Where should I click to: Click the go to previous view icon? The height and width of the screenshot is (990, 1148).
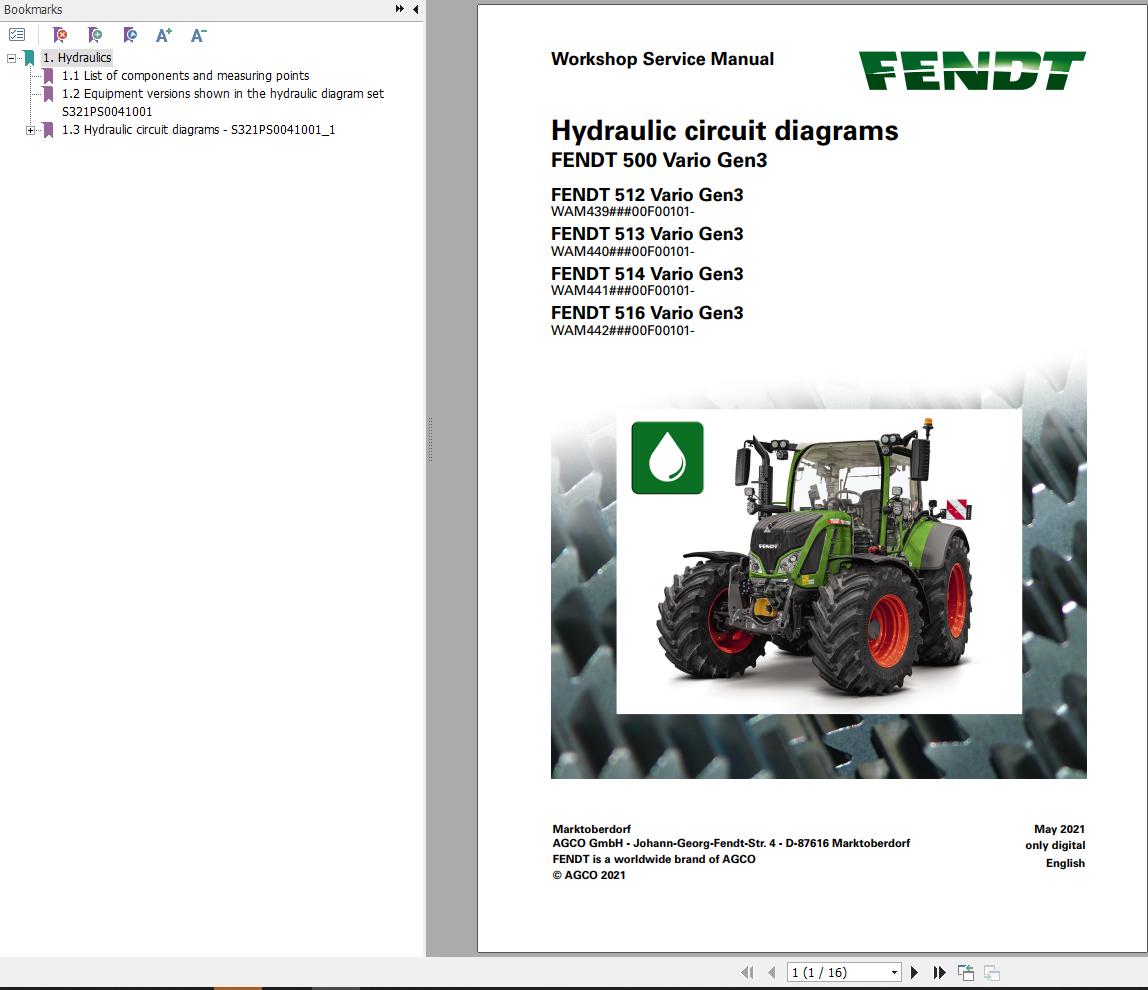pos(966,972)
